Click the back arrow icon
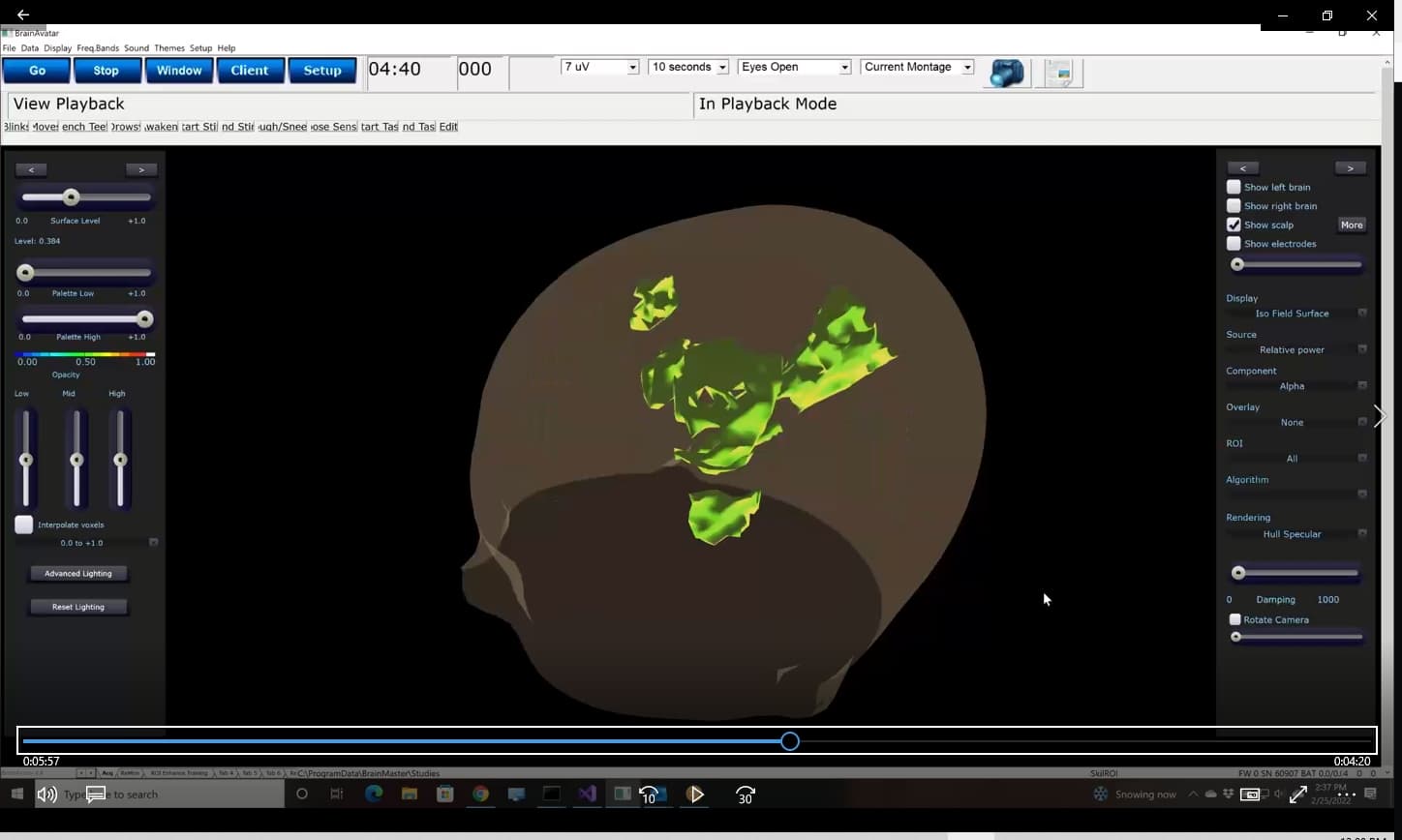The height and width of the screenshot is (840, 1402). (x=22, y=15)
